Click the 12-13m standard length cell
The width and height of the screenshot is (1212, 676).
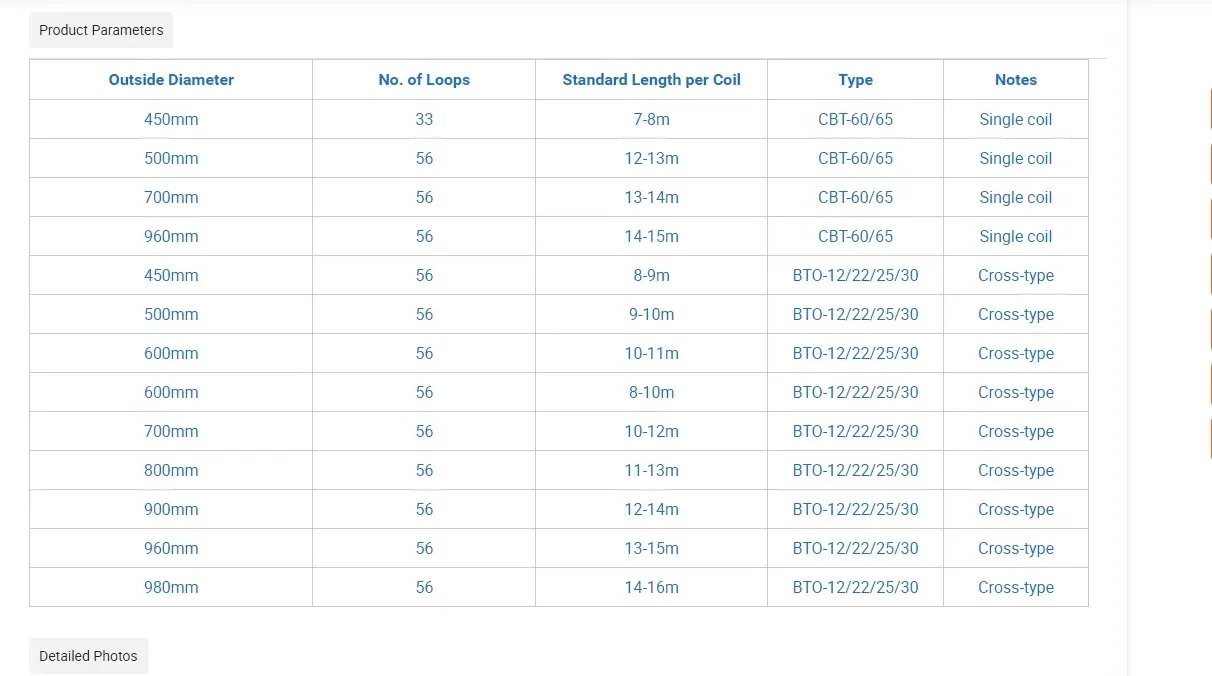coord(651,158)
